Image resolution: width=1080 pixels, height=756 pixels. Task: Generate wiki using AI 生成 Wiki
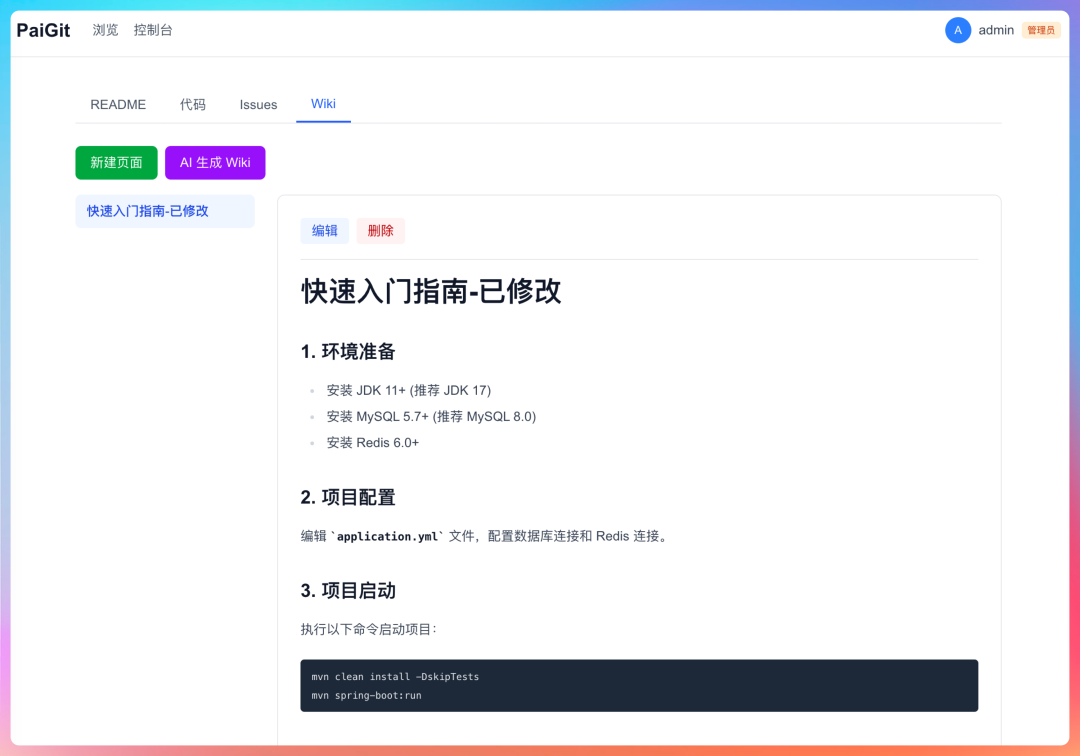tap(215, 162)
